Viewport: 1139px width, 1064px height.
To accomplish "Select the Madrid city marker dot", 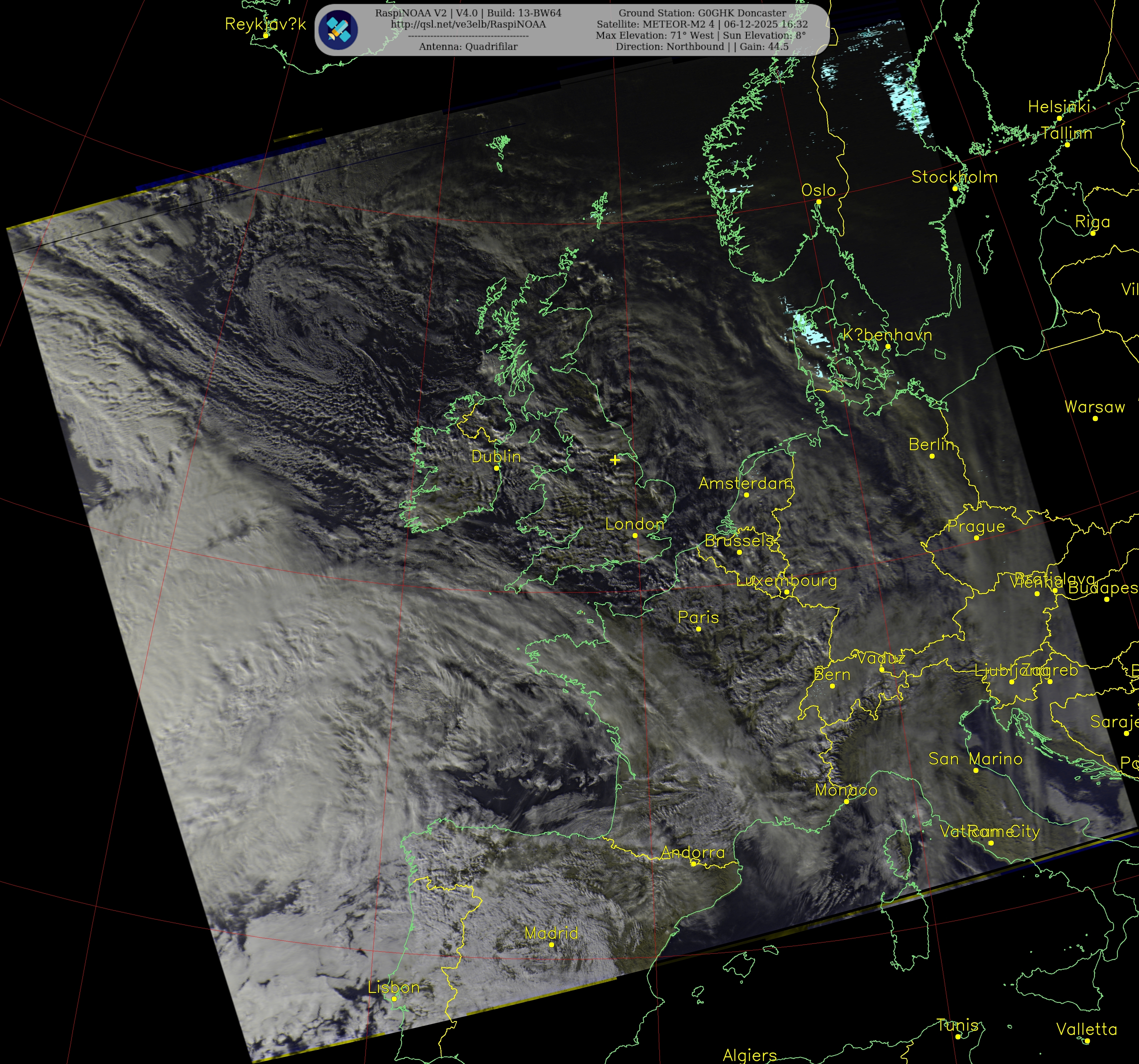I will (552, 945).
